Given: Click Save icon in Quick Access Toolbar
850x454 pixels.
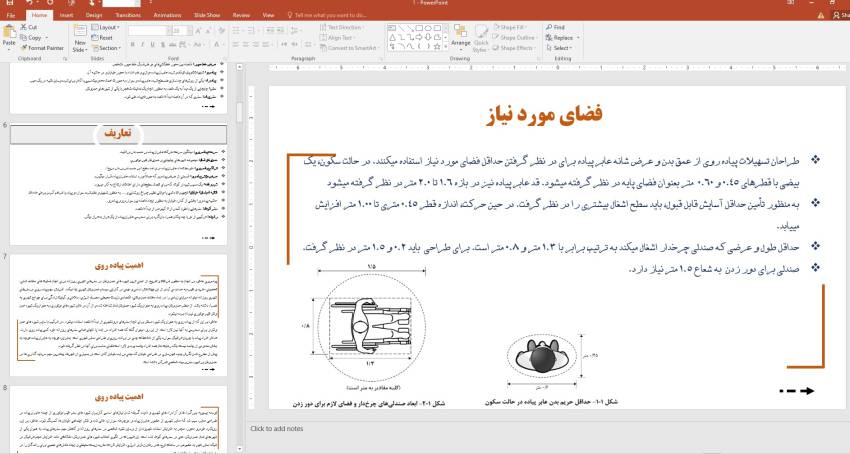Looking at the screenshot, I should pos(10,3).
